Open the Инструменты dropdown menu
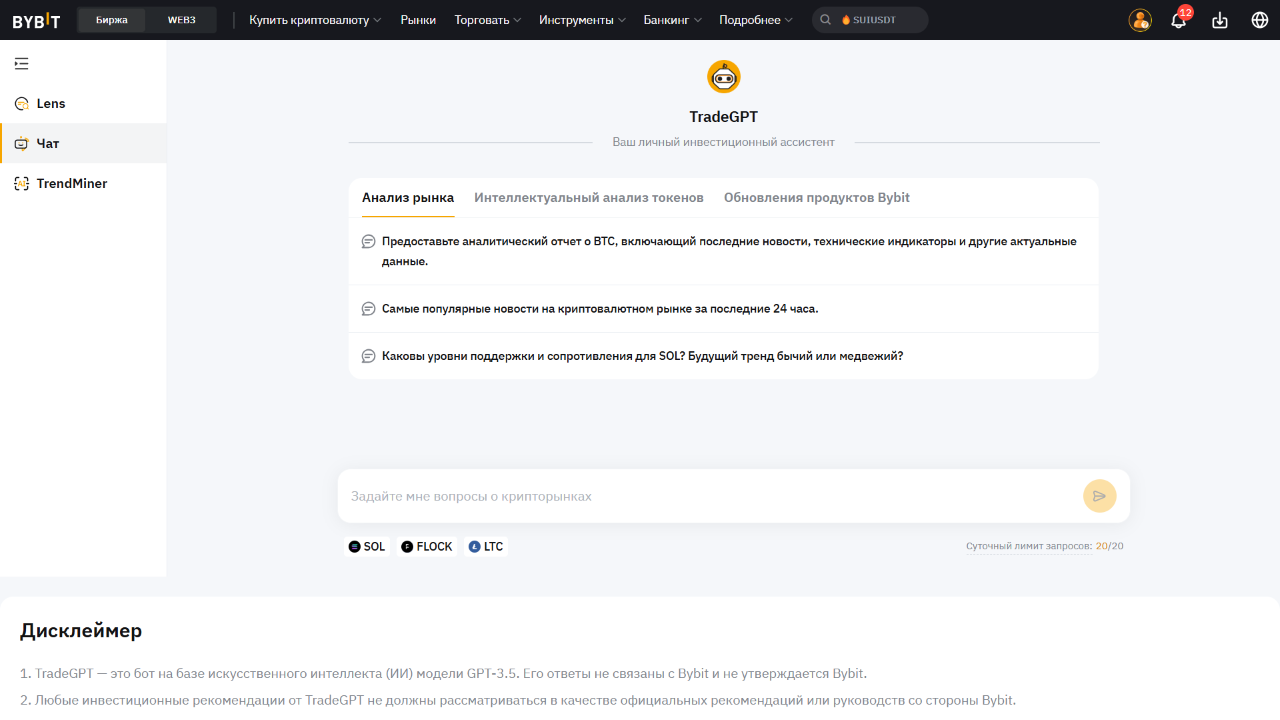Viewport: 1280px width, 720px height. point(582,20)
